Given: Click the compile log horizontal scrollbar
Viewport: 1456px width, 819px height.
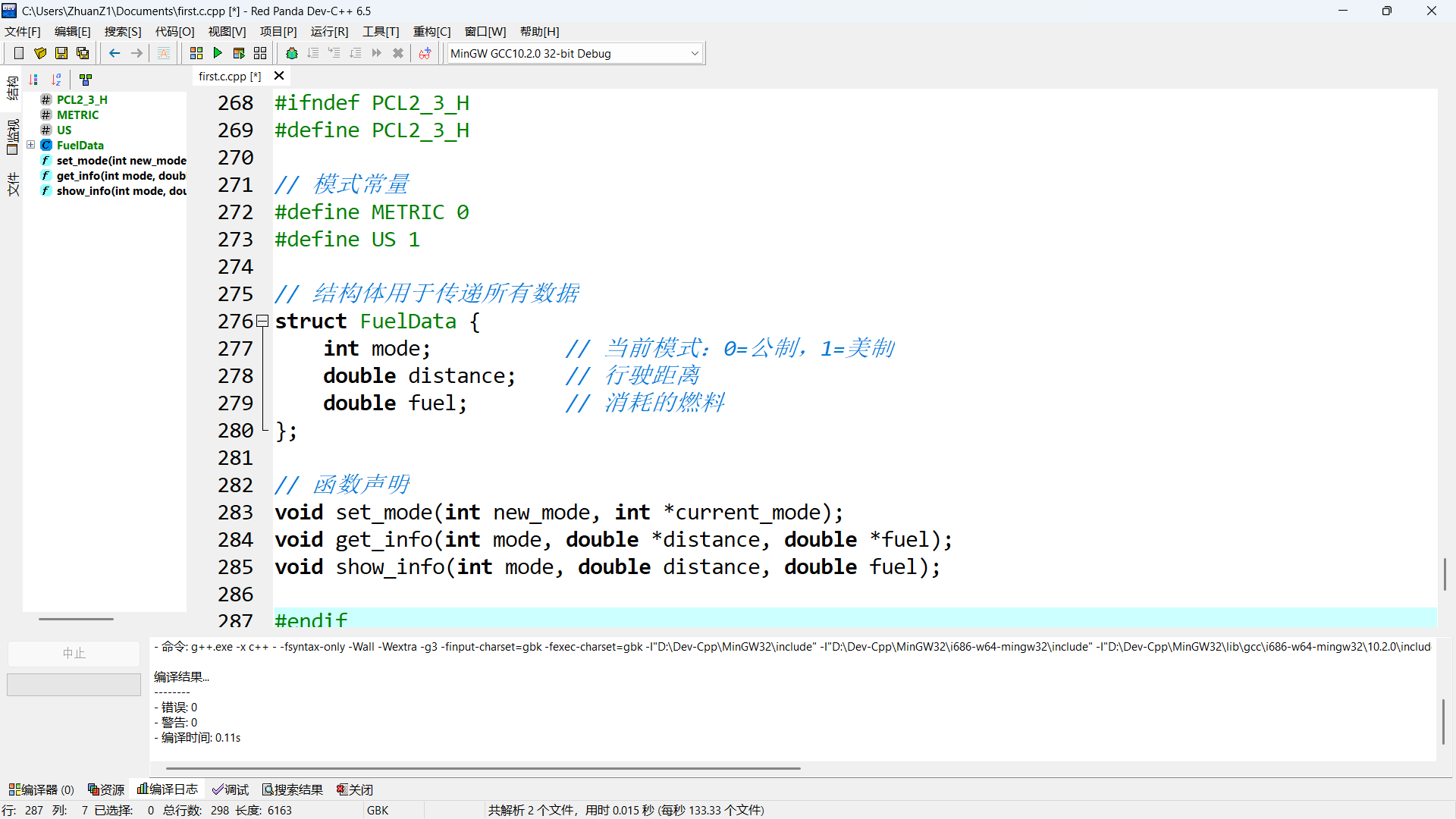Looking at the screenshot, I should pyautogui.click(x=483, y=768).
